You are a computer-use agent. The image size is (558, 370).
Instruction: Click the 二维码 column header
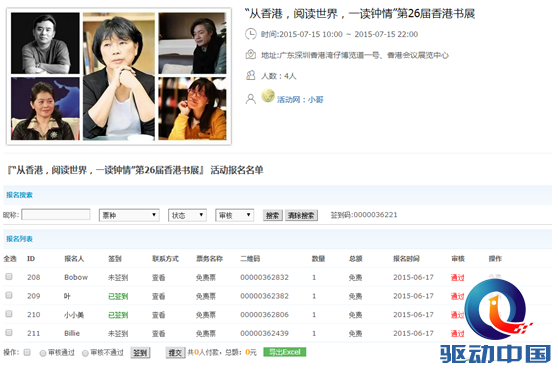[x=250, y=259]
